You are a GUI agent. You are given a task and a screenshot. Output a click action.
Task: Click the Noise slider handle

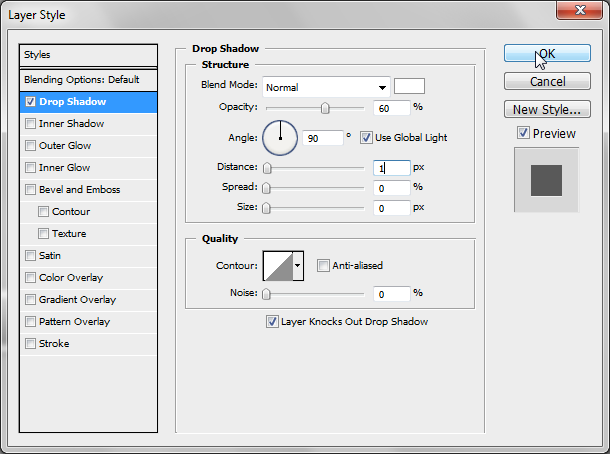[x=266, y=294]
